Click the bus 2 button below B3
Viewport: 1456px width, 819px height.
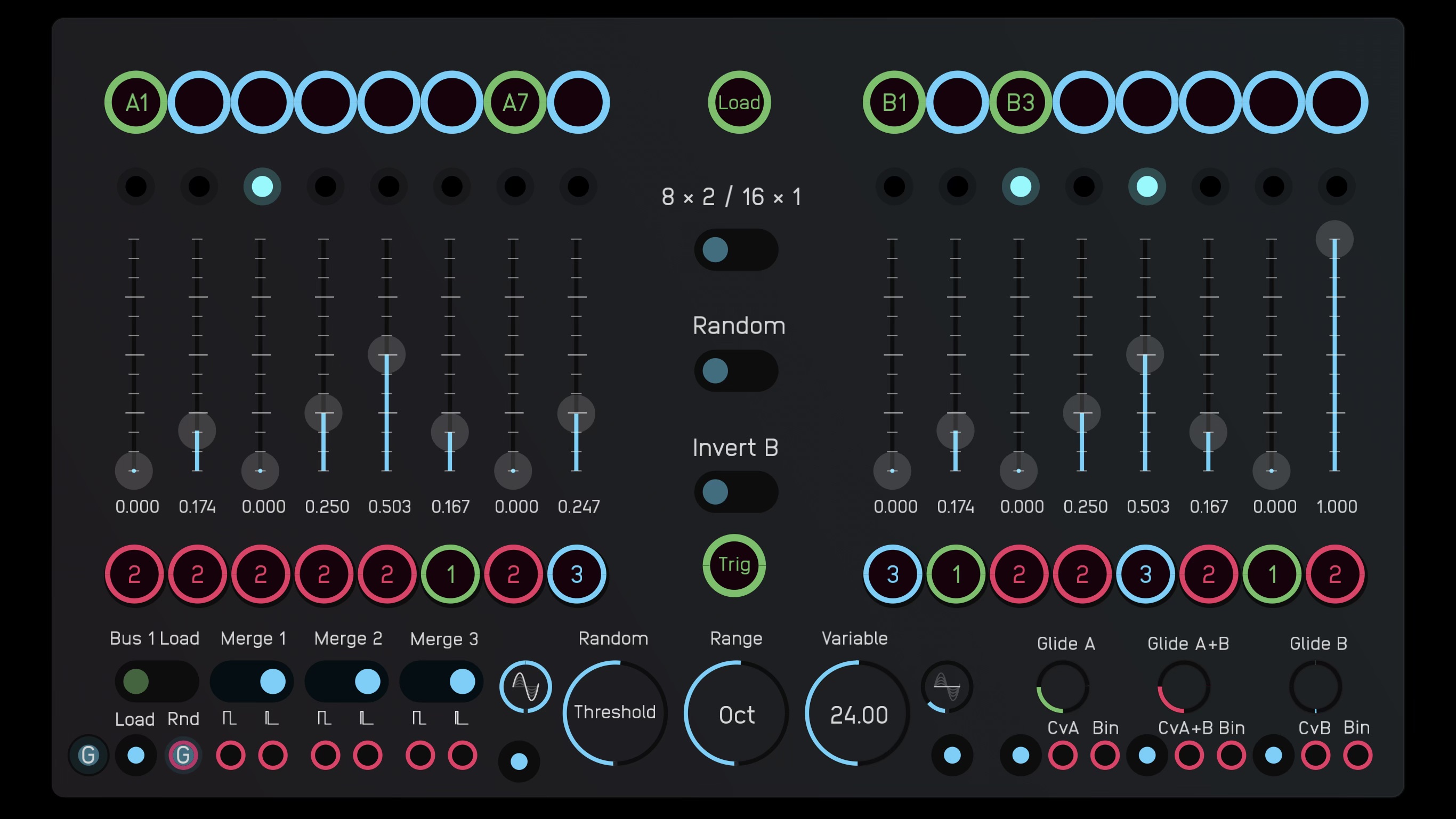[x=1019, y=574]
